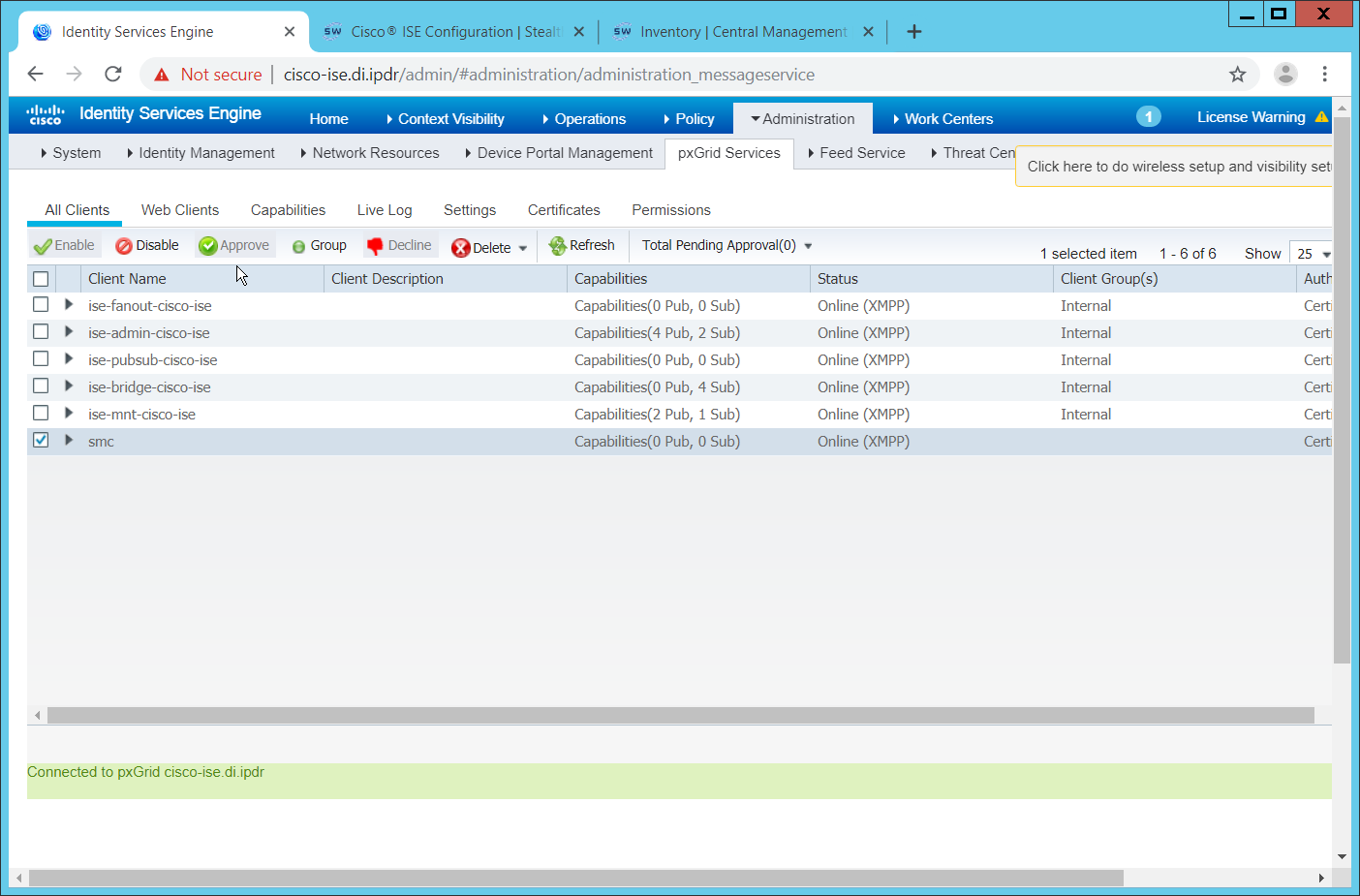Click the Disable icon in the toolbar
This screenshot has width=1360, height=896.
[124, 246]
